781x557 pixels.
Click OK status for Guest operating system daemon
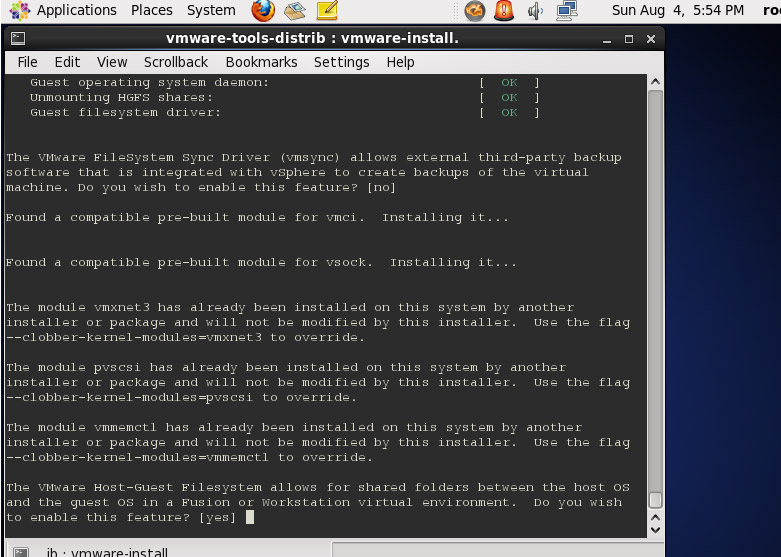pos(509,82)
